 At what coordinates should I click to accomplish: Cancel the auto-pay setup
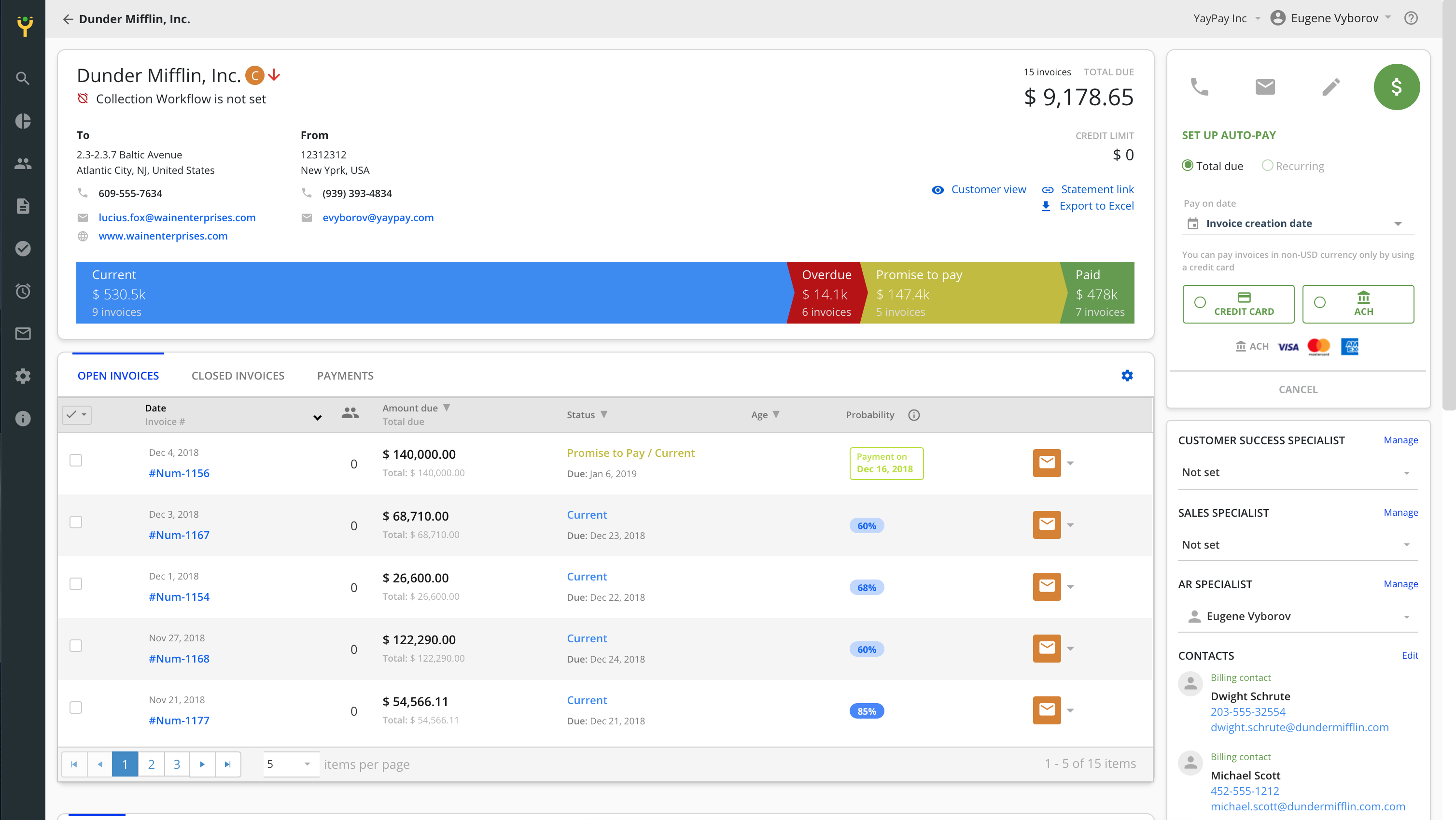pyautogui.click(x=1298, y=389)
